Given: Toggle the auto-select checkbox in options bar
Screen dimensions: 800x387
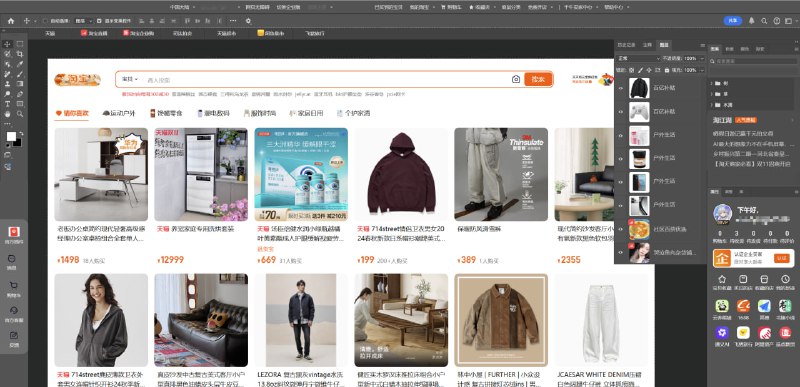Looking at the screenshot, I should (x=45, y=21).
